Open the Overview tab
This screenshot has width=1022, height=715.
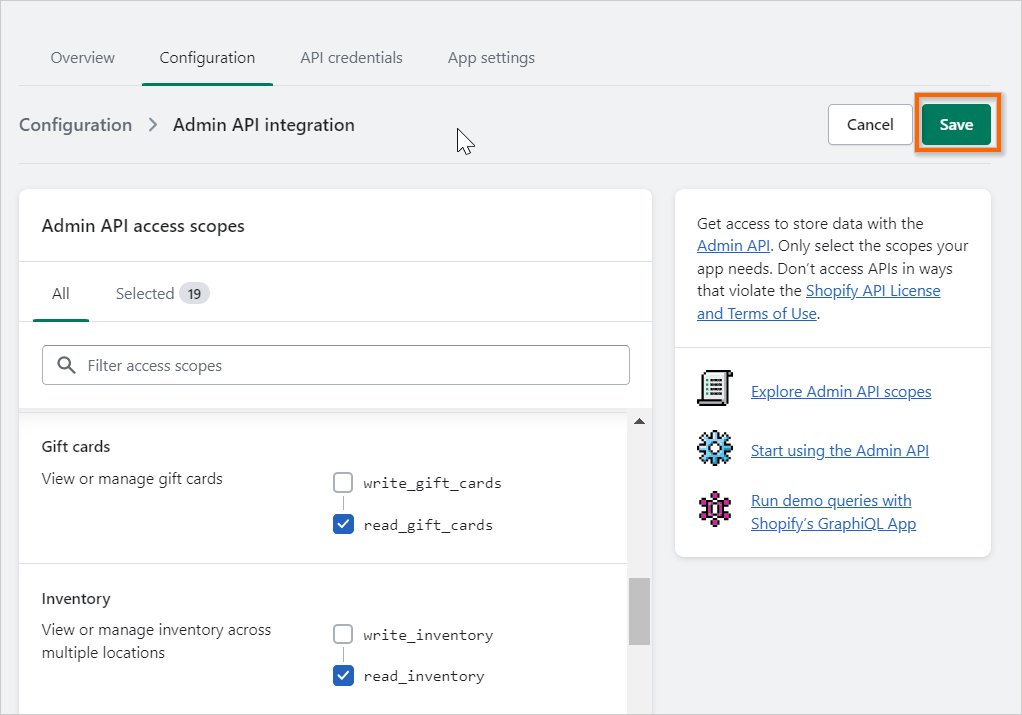pyautogui.click(x=83, y=57)
